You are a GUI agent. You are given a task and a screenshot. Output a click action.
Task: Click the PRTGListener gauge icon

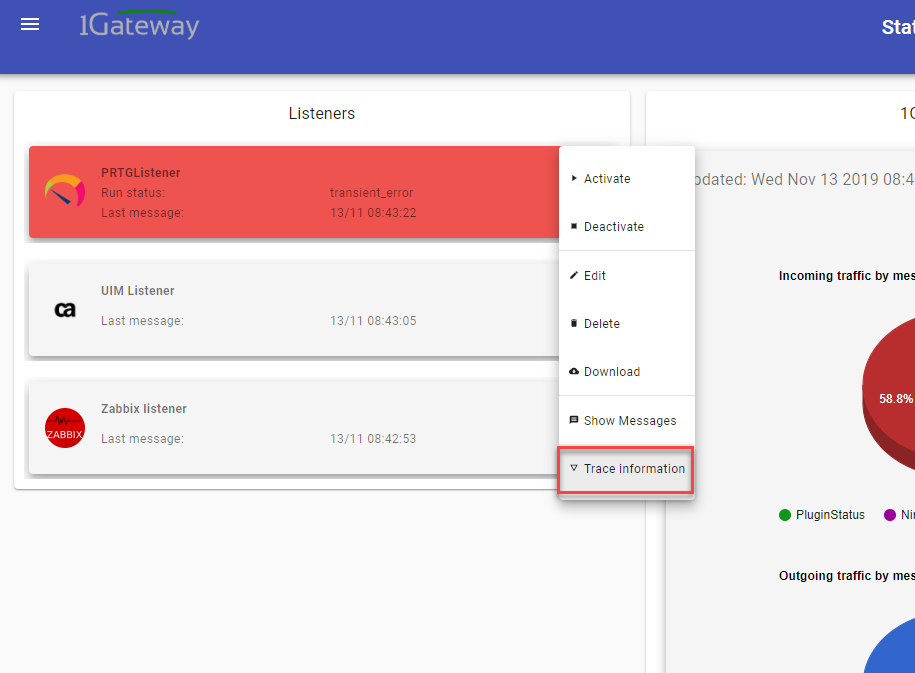tap(65, 191)
